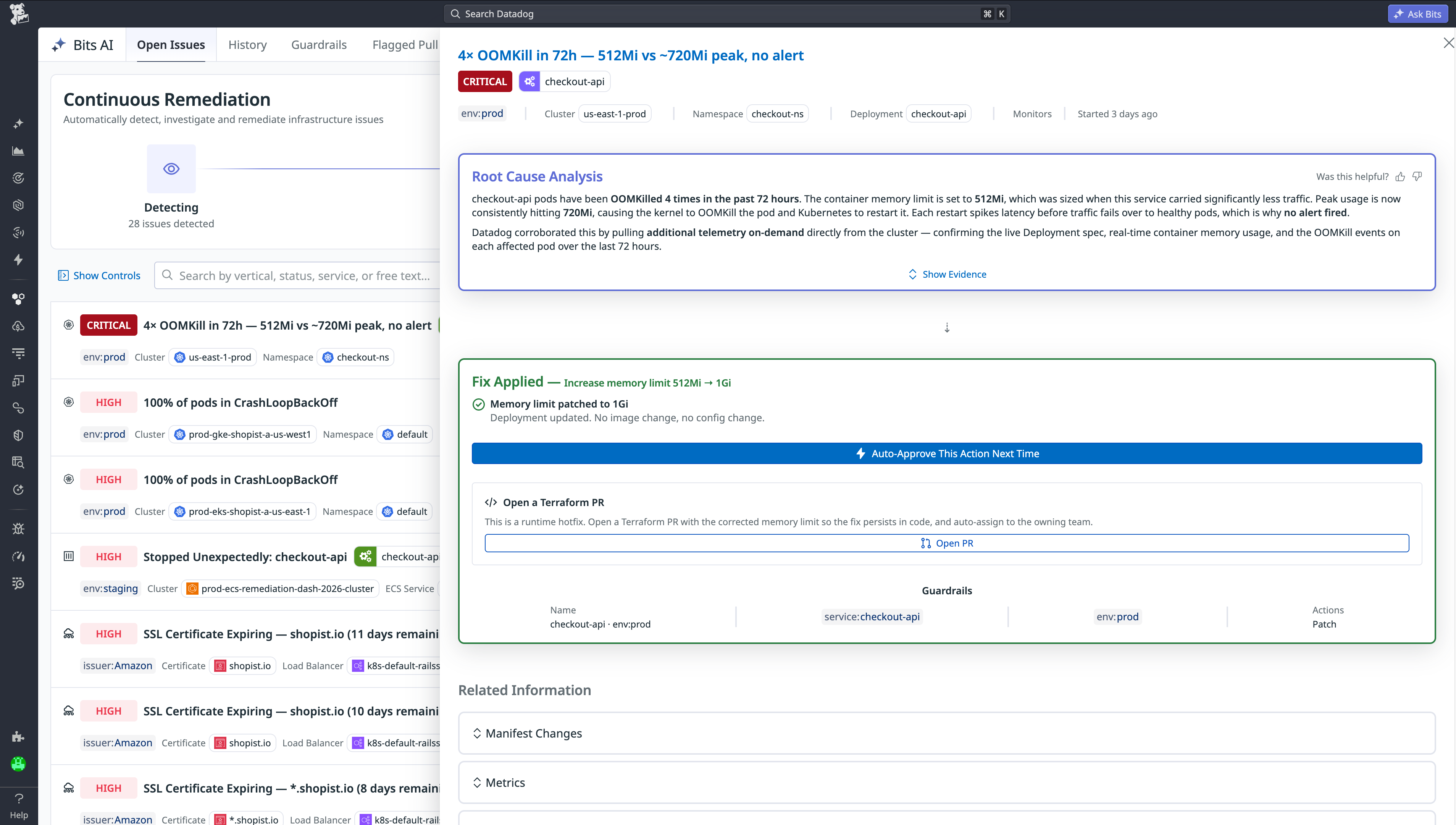Mark analysis helpful with thumbs up
1456x825 pixels.
pos(1401,176)
